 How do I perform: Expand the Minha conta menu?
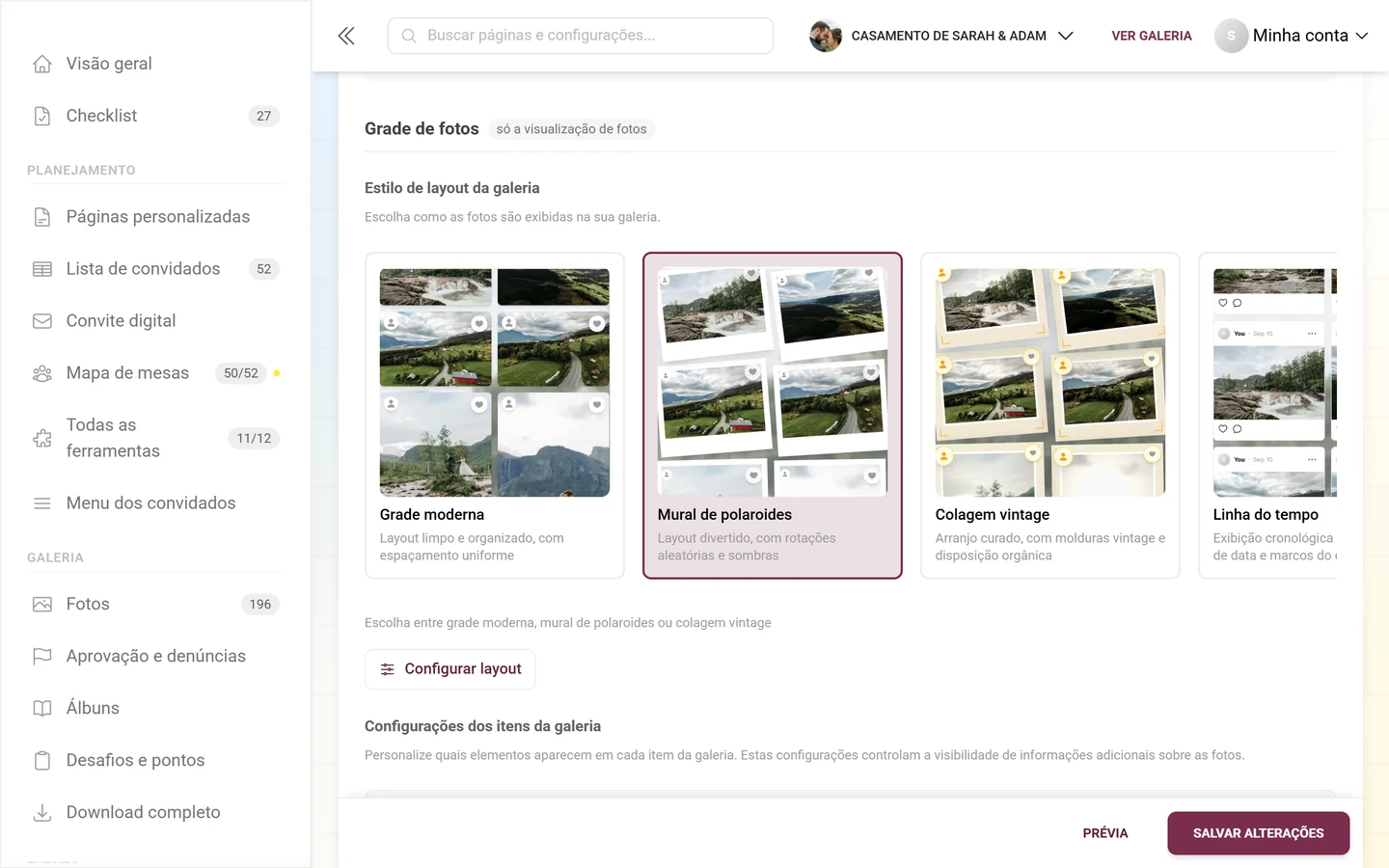point(1292,36)
